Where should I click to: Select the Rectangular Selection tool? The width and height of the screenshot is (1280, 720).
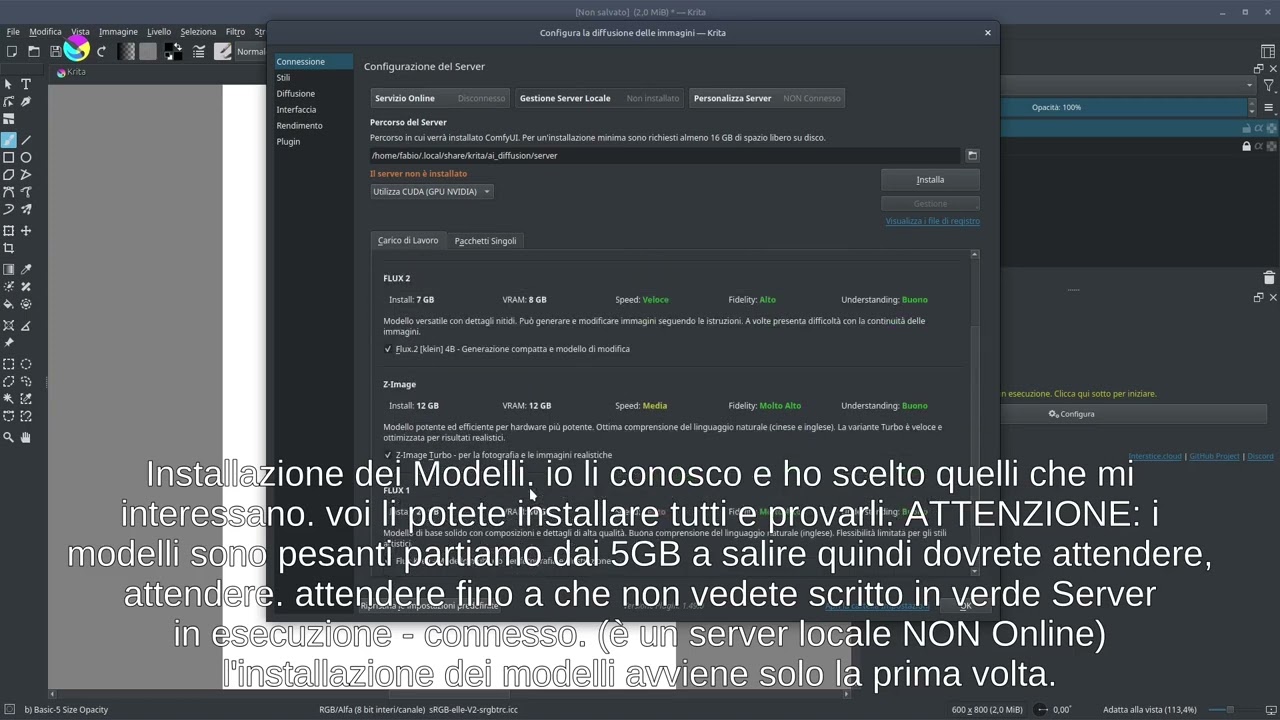(x=9, y=364)
